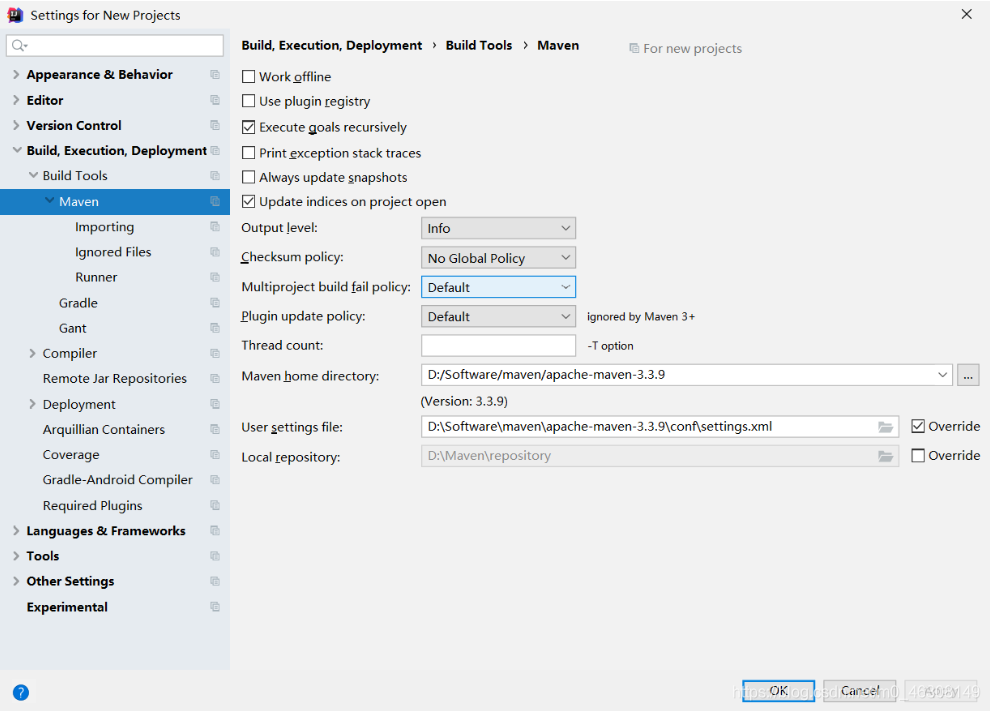Click the project-level icon beside Languages & Frameworks
Viewport: 990px width, 711px height.
pos(215,530)
